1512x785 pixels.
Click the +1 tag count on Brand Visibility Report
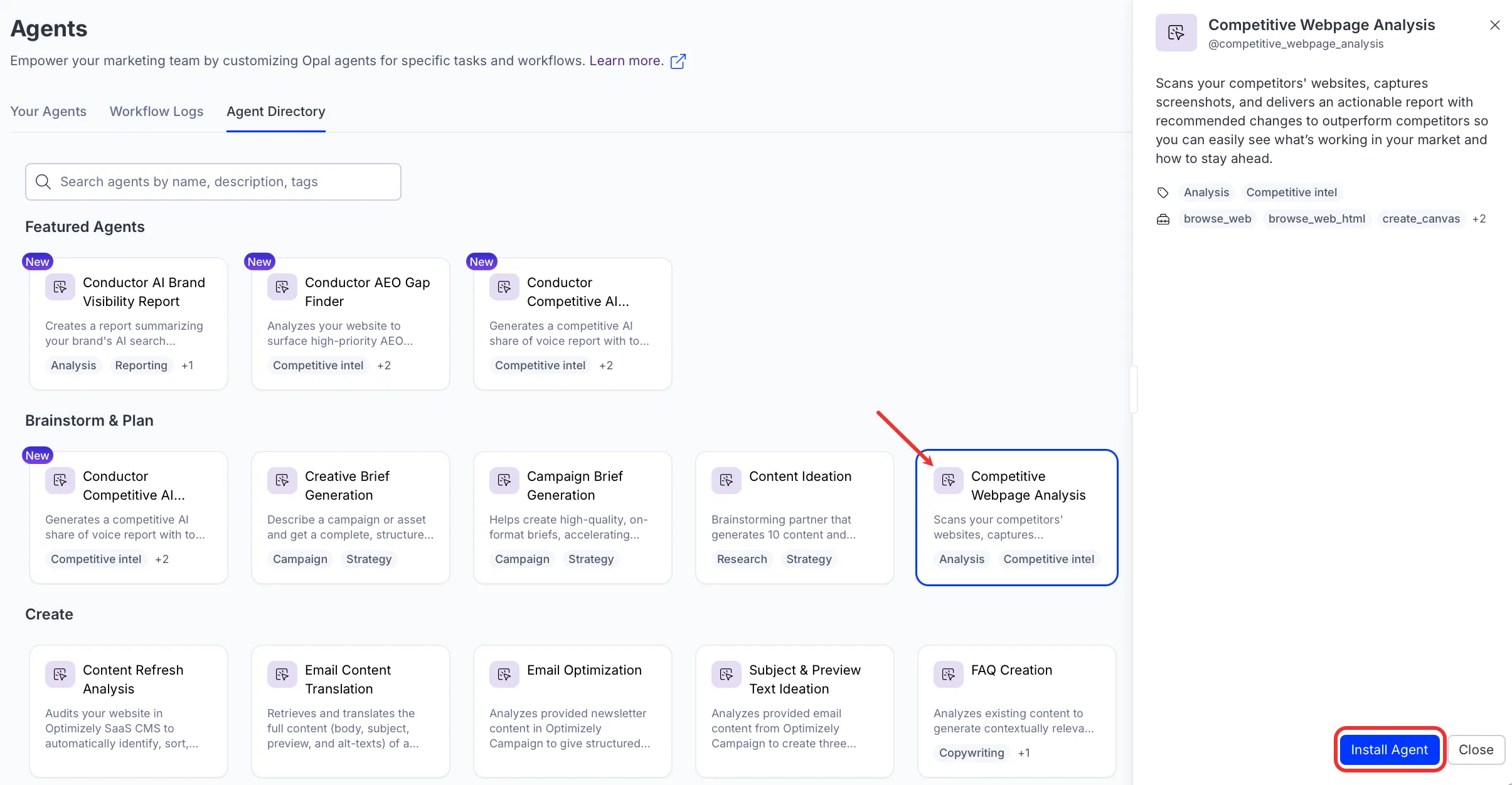click(188, 366)
